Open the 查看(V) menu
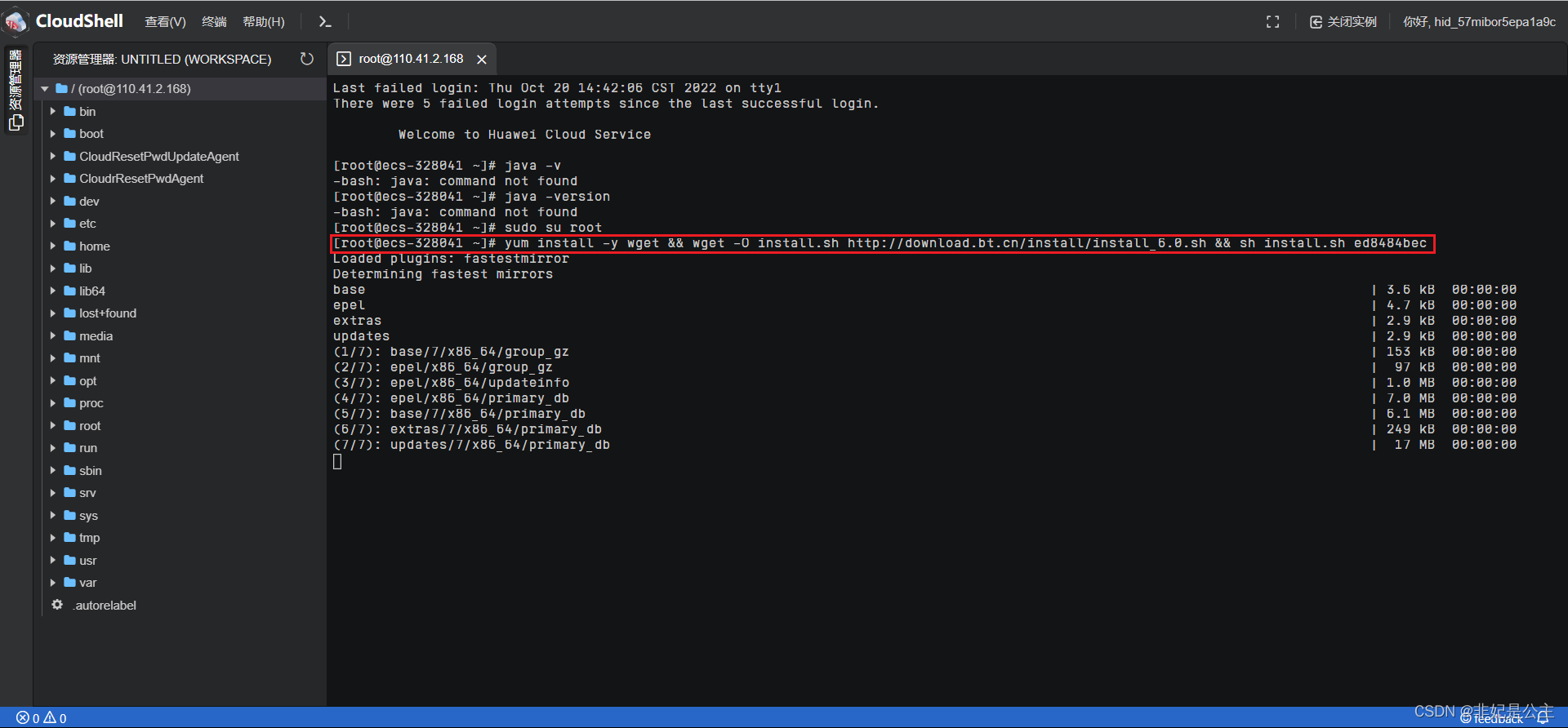This screenshot has height=728, width=1568. pos(165,22)
